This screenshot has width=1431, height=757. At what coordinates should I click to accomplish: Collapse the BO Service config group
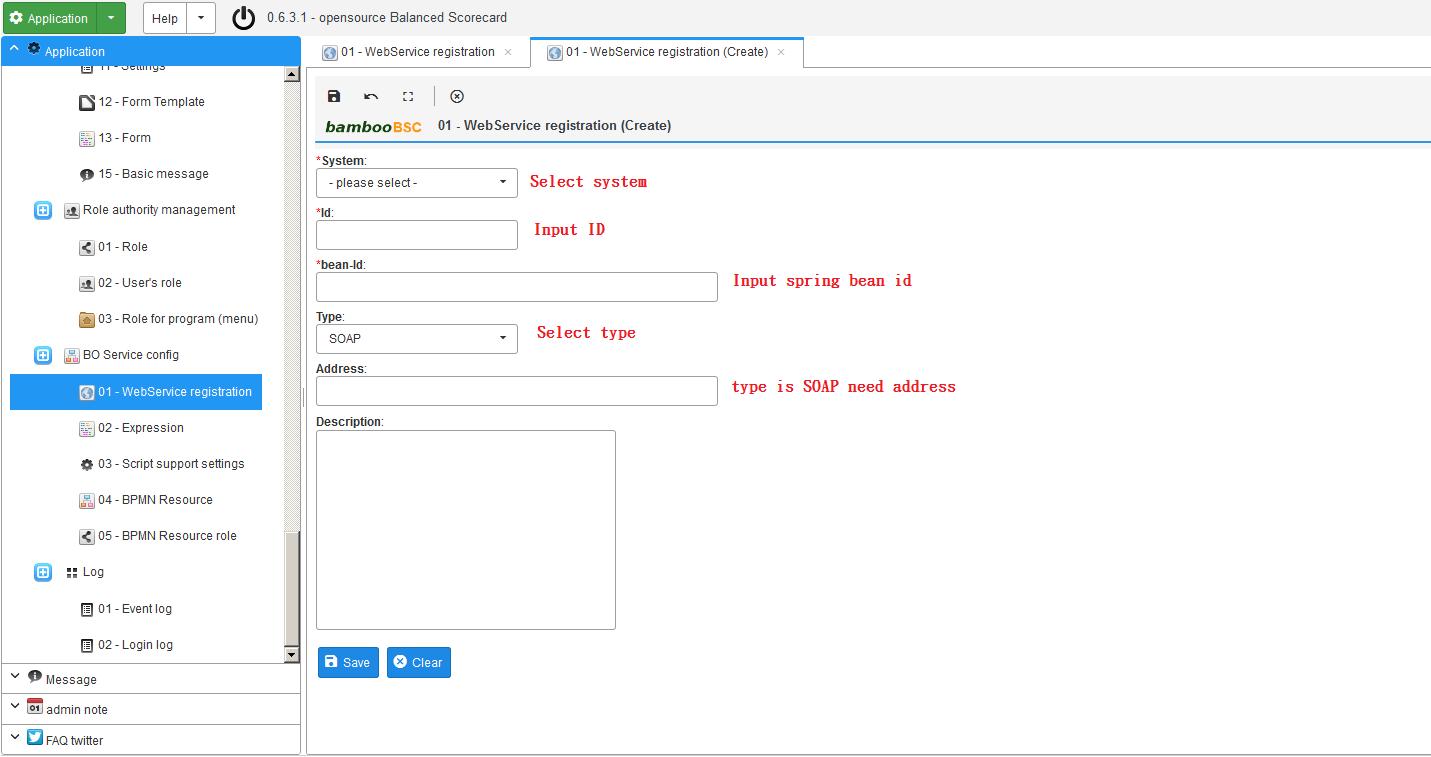point(43,355)
